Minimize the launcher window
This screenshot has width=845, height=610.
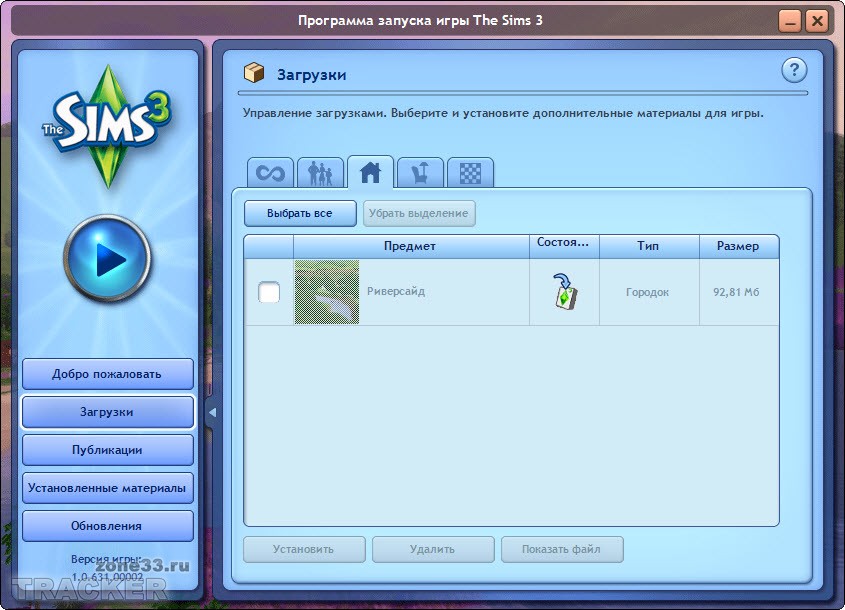coord(790,22)
